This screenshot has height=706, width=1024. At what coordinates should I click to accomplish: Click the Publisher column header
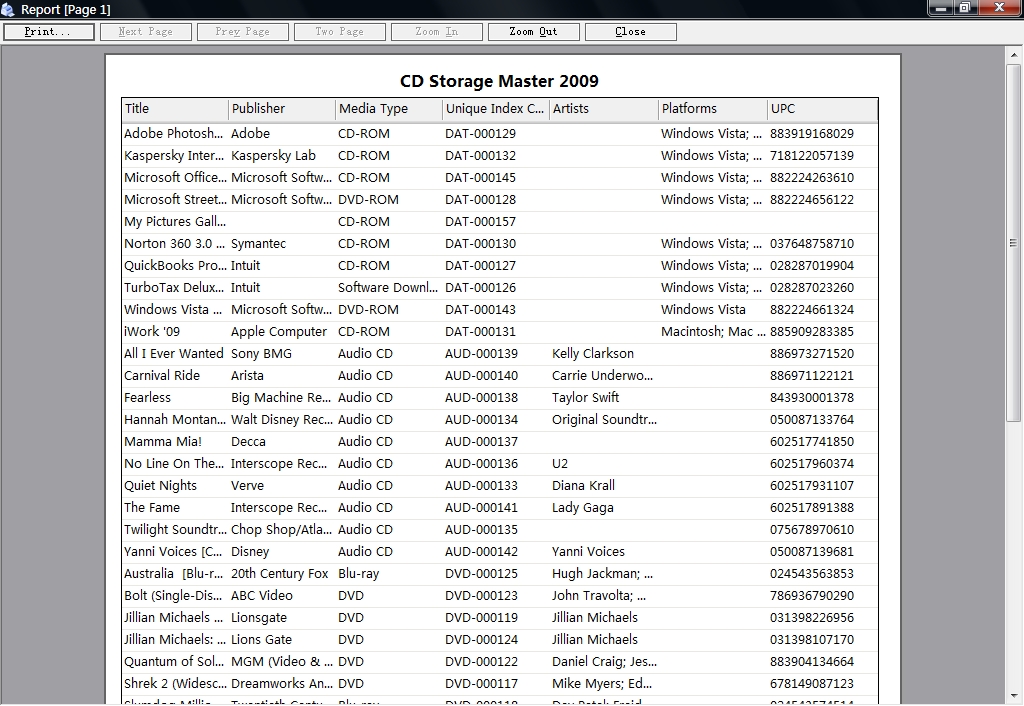281,109
